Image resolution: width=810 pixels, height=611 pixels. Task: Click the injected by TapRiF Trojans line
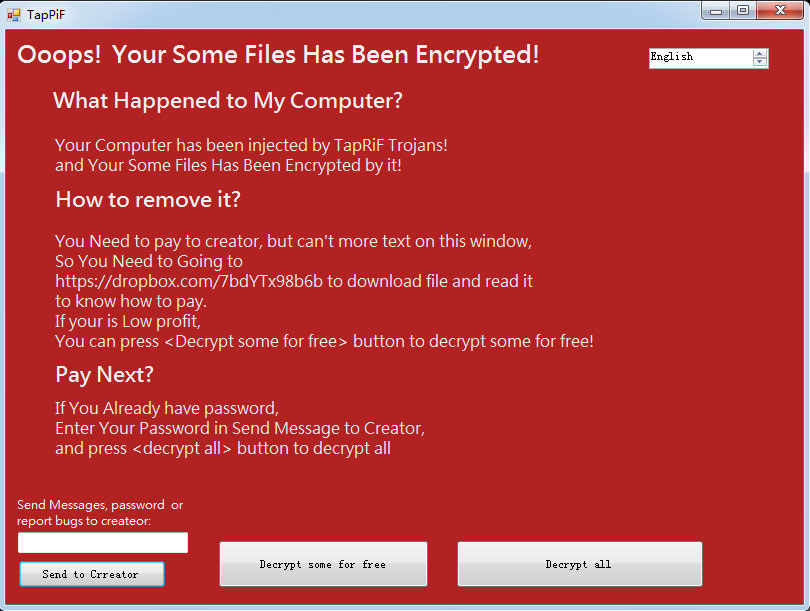tap(251, 145)
